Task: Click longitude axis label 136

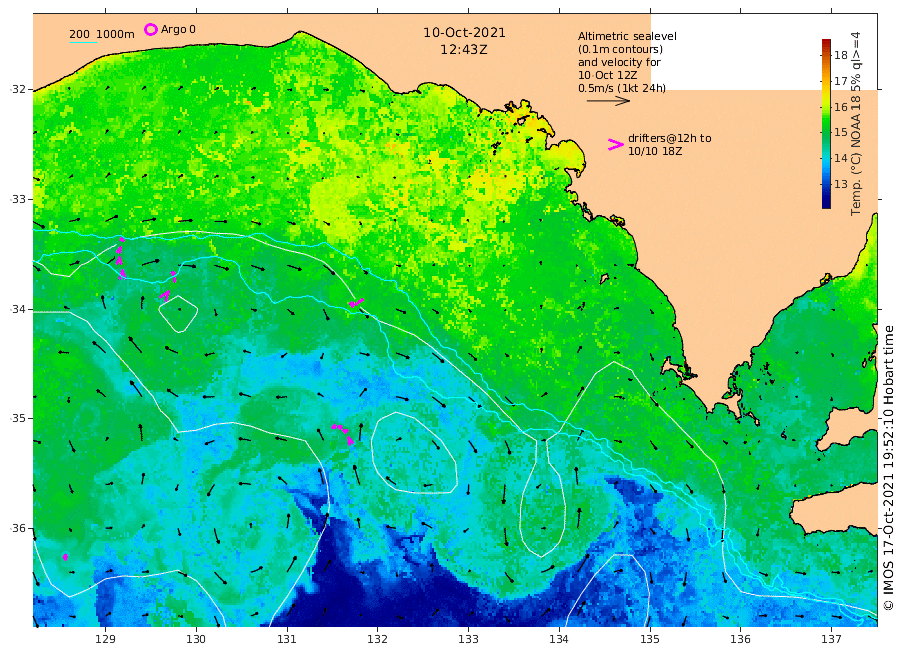Action: coord(740,639)
